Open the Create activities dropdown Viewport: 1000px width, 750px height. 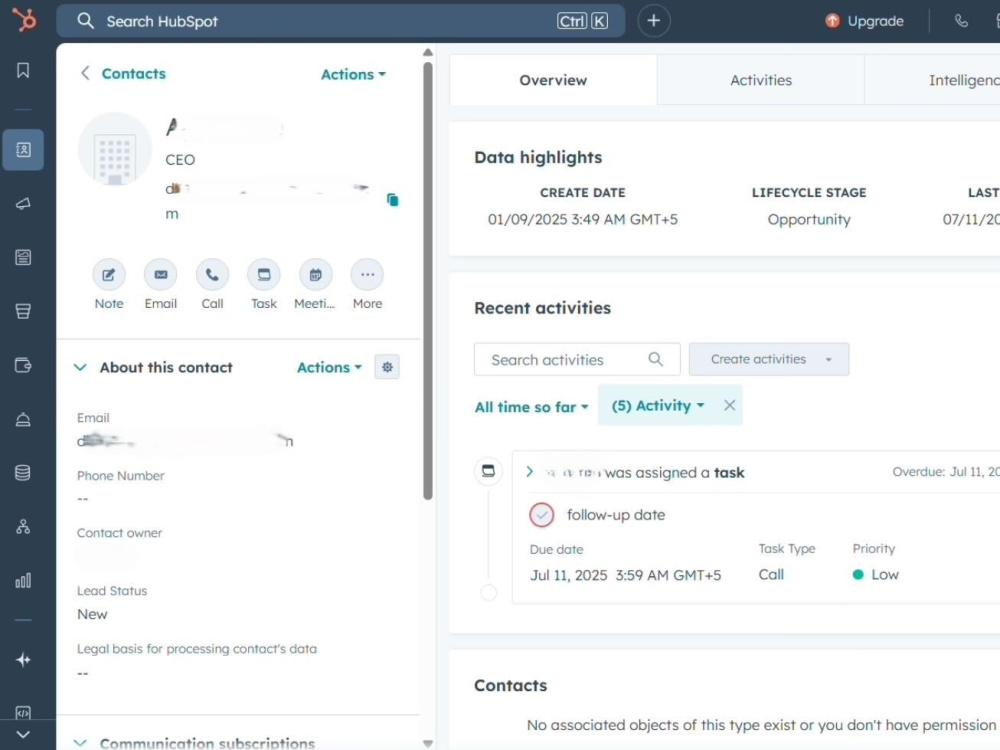(768, 359)
